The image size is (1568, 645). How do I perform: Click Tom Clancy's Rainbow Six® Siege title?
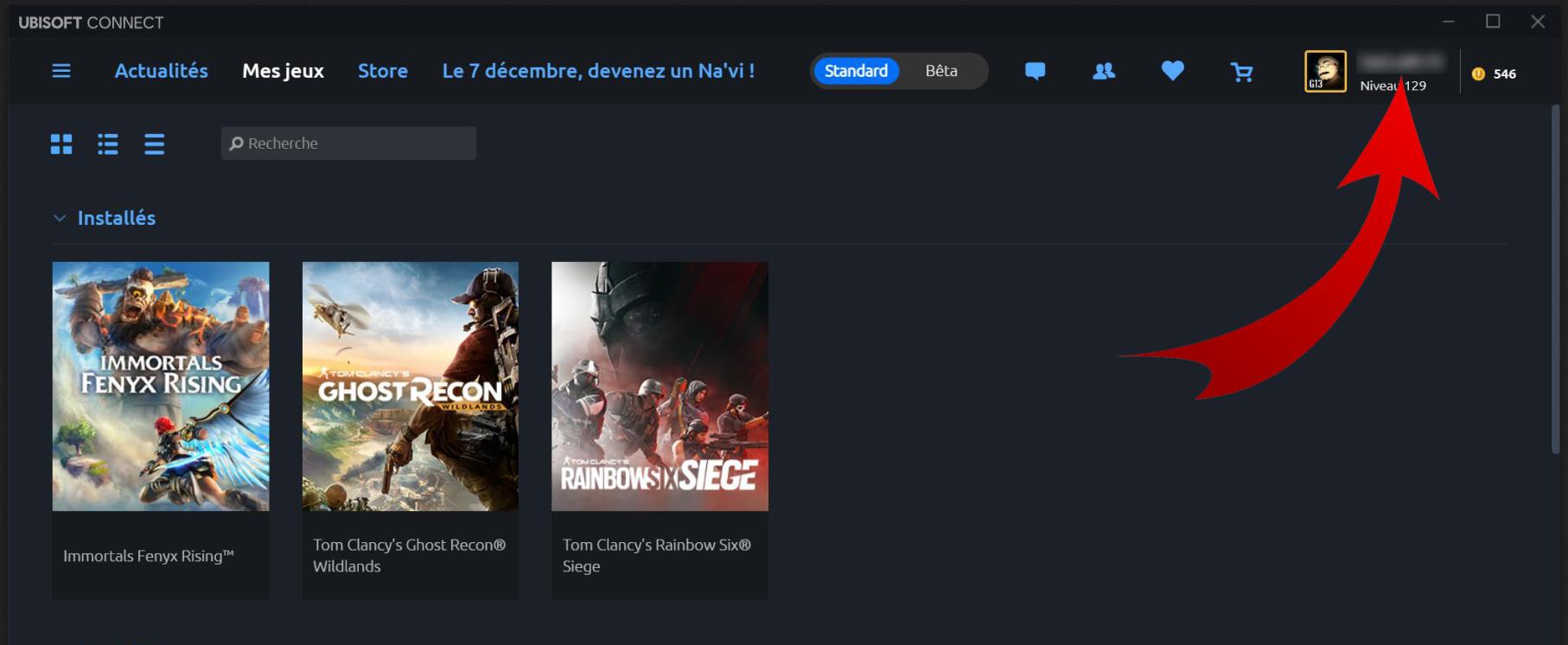657,555
